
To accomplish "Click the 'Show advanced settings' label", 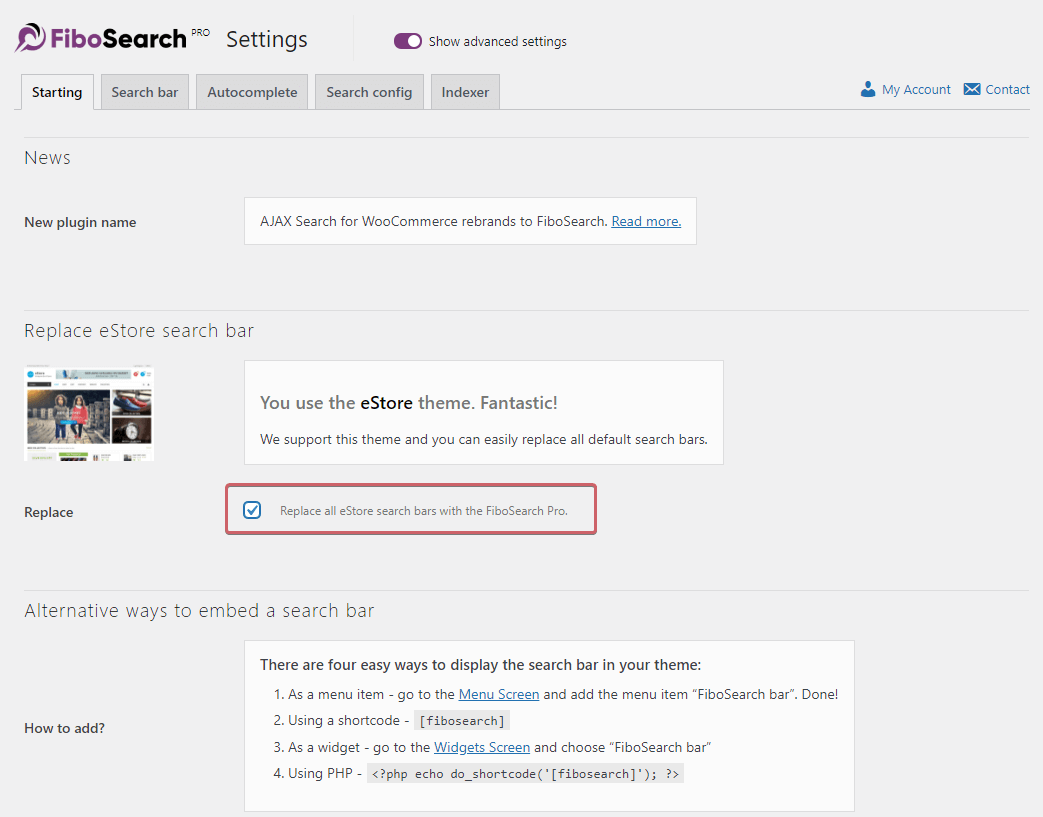I will [498, 41].
